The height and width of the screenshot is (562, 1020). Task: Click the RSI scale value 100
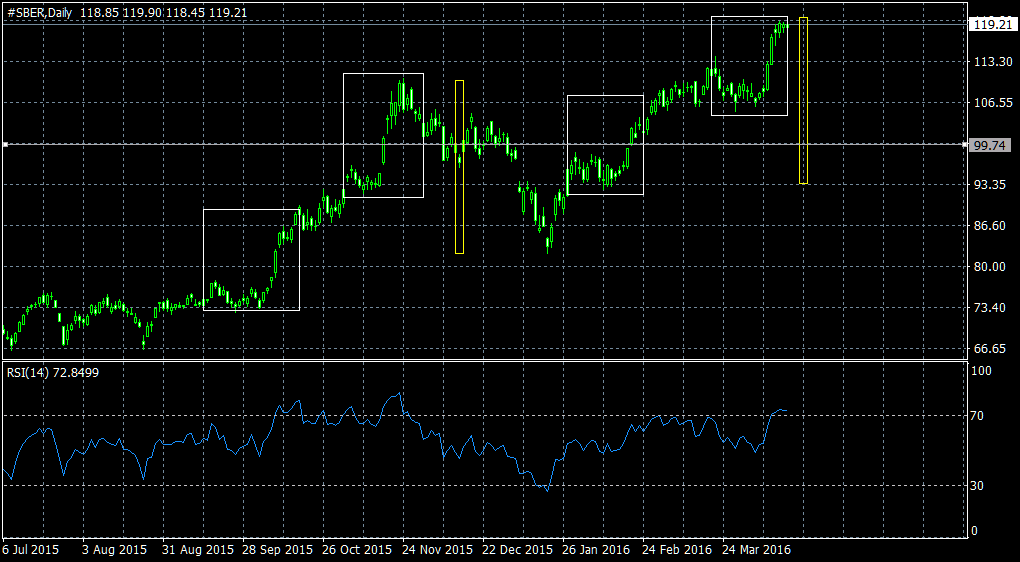tap(980, 371)
